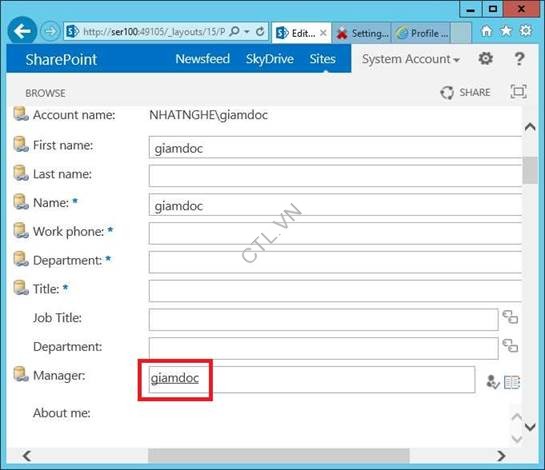Click the First name database icon
The width and height of the screenshot is (545, 470).
coord(21,144)
